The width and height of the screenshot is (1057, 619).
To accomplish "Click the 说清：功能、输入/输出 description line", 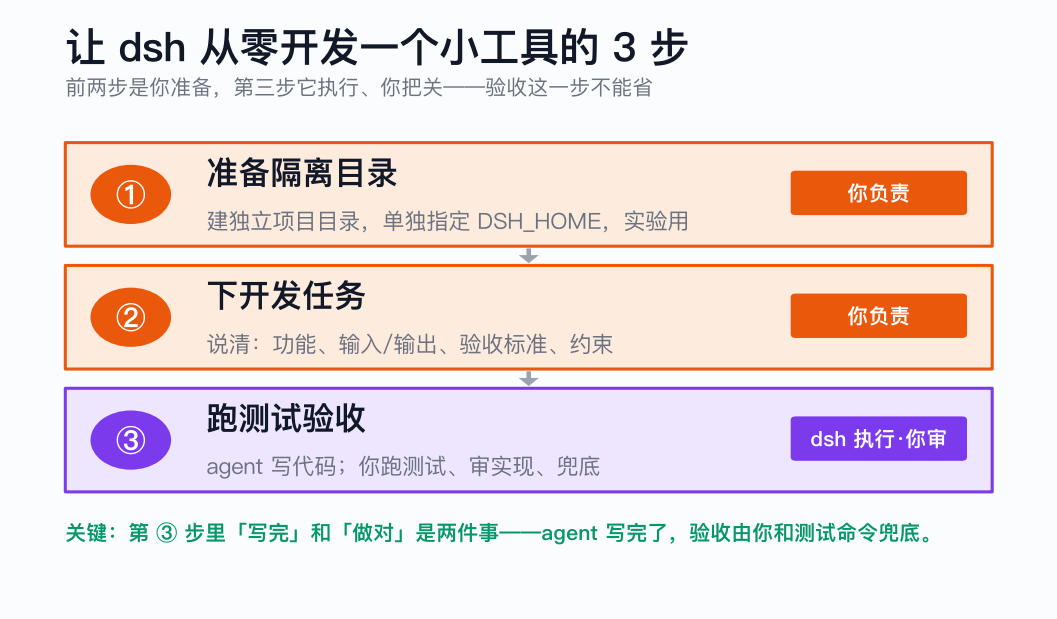I will 410,344.
